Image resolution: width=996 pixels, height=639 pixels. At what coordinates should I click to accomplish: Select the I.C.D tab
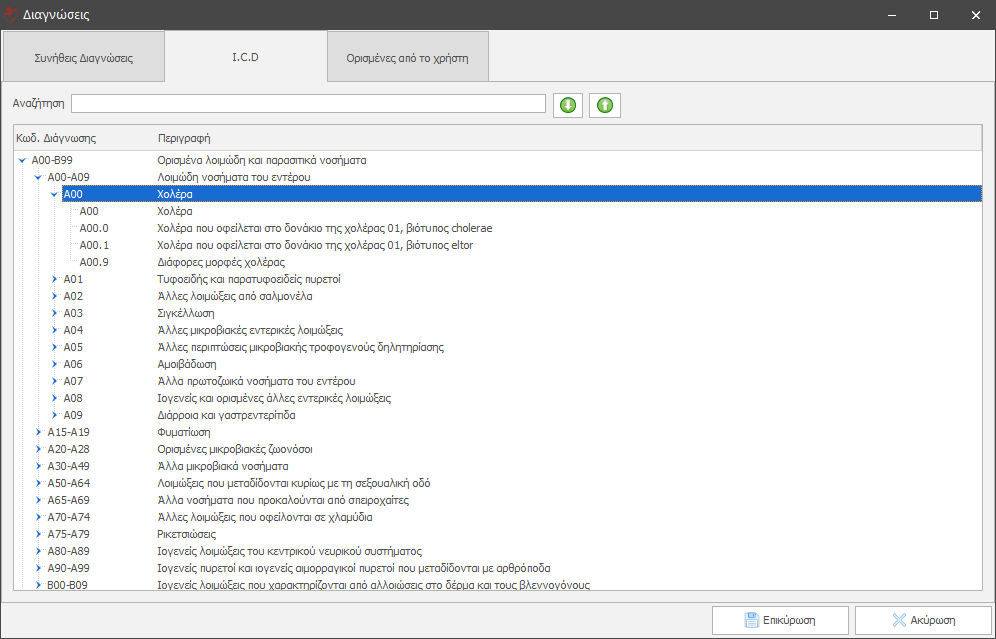pos(245,57)
